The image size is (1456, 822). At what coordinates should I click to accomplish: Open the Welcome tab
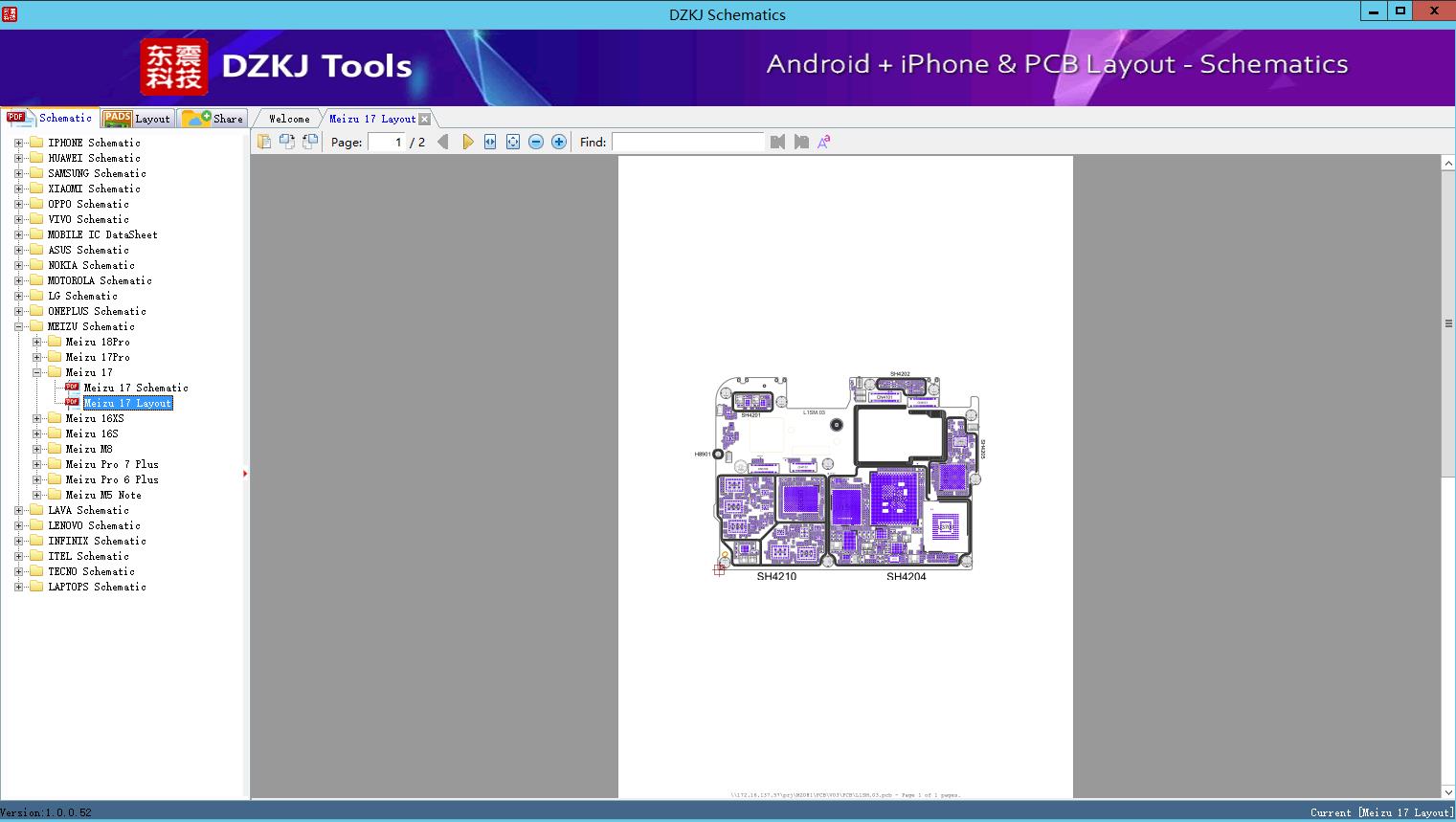[289, 119]
